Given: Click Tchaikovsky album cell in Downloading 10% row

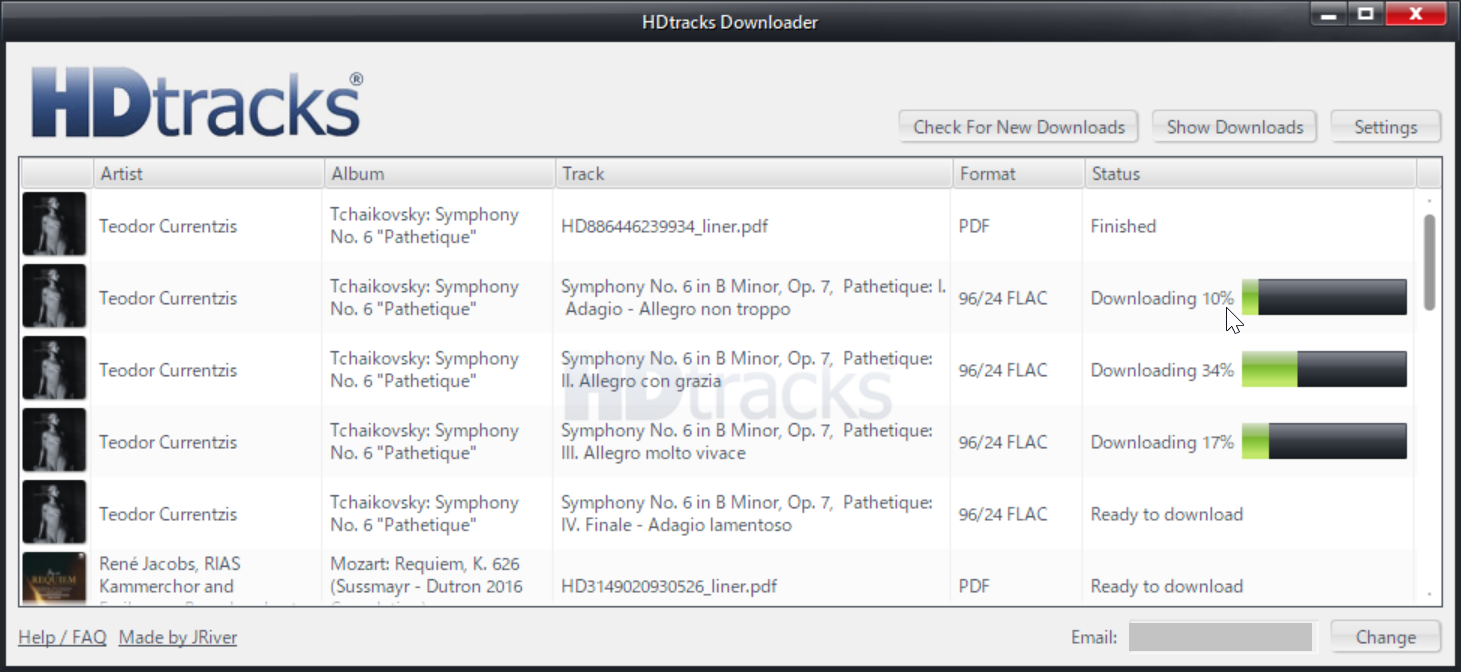Looking at the screenshot, I should pos(425,298).
